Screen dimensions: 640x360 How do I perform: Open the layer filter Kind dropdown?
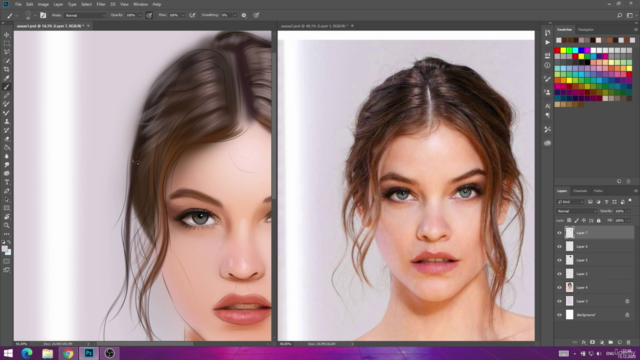(x=571, y=202)
